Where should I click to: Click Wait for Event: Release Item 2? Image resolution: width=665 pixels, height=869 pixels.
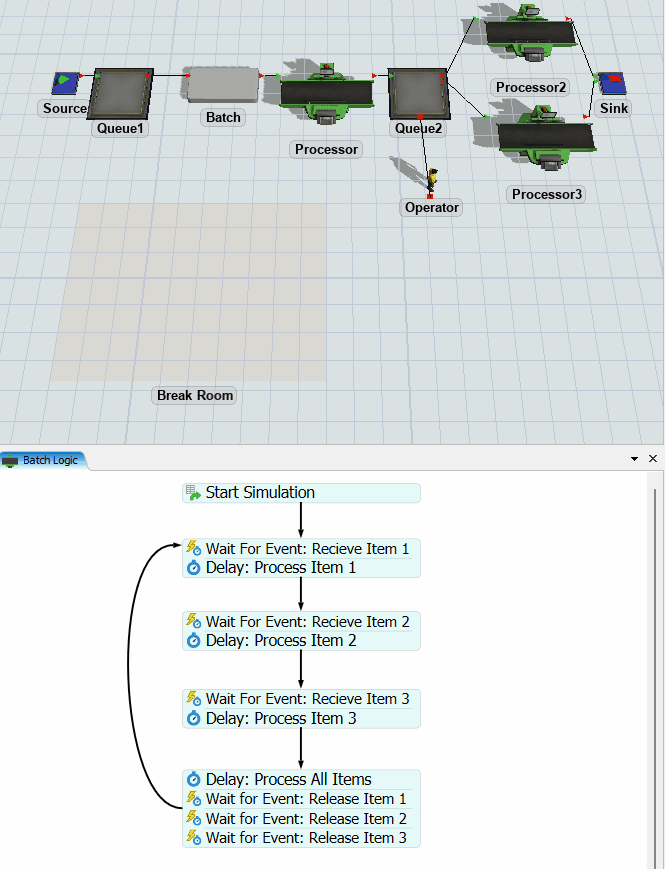click(x=301, y=818)
